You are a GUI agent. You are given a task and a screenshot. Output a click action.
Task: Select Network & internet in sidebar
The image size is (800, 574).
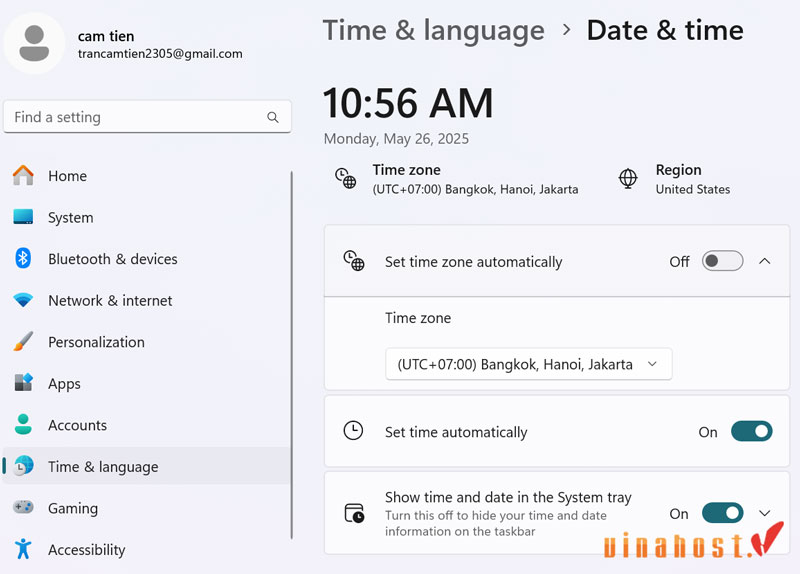147,301
